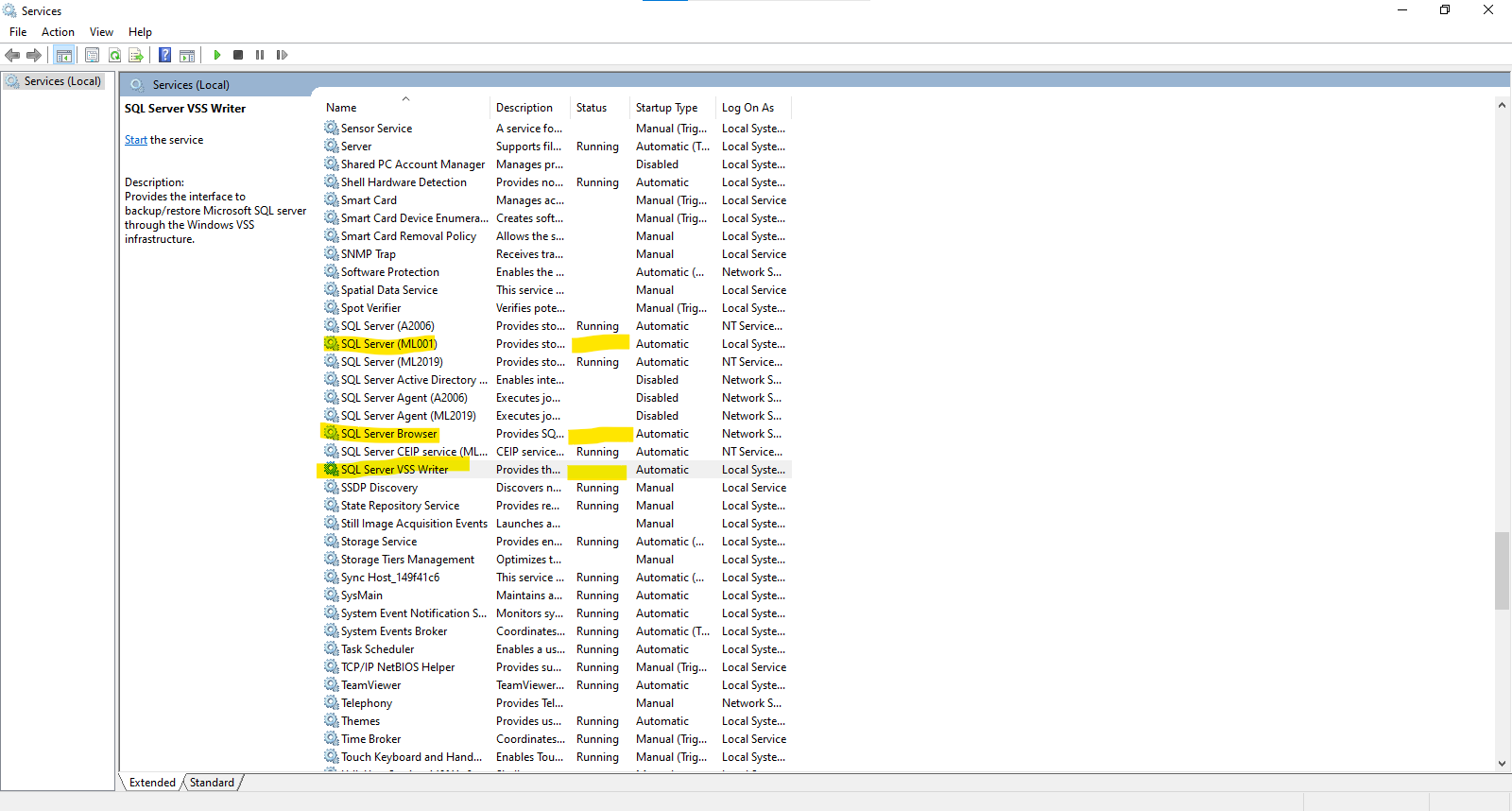Click the gear icon beside Task Scheduler

click(x=332, y=648)
